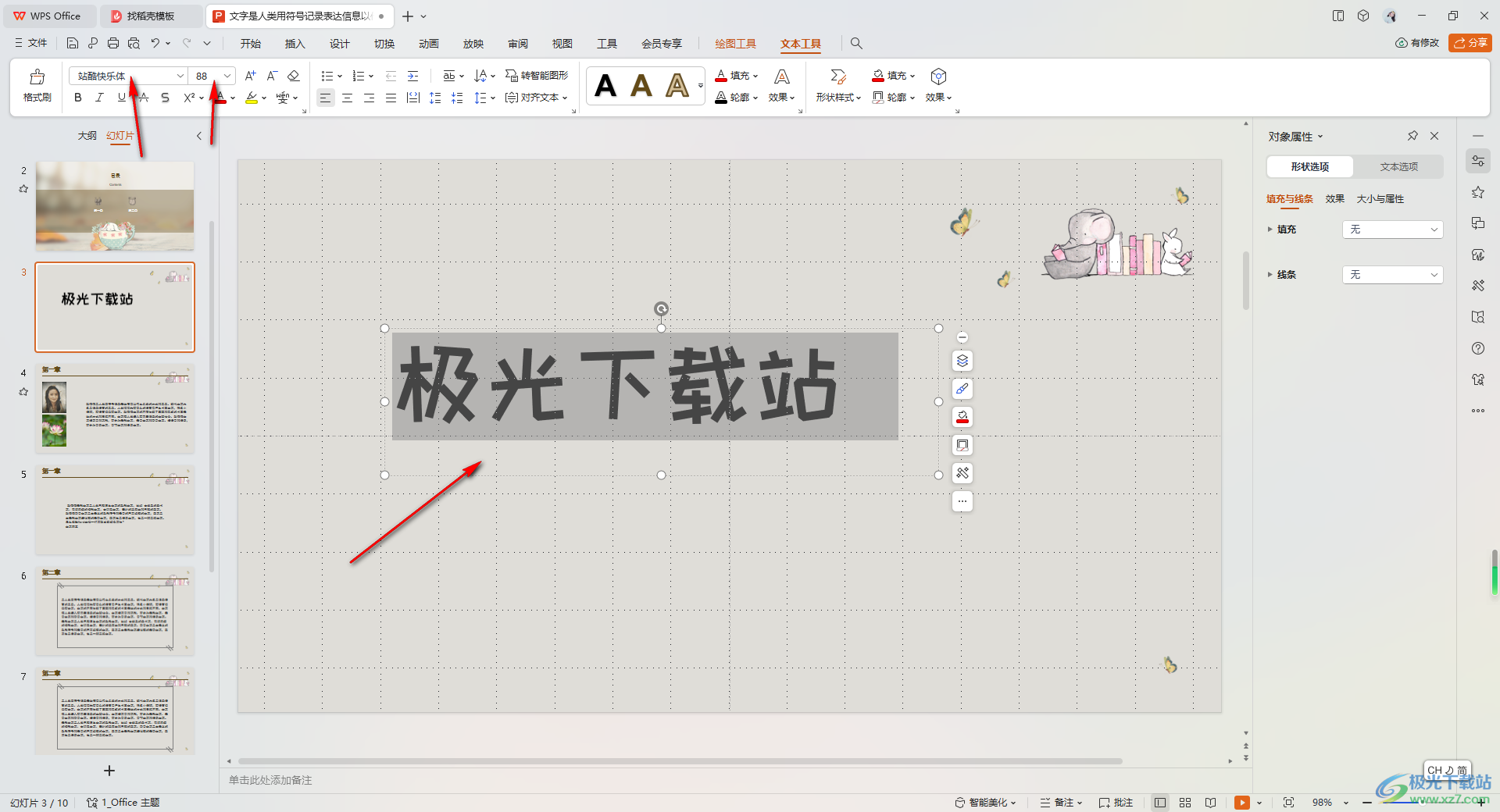Toggle italic formatting
This screenshot has height=812, width=1500.
tap(99, 98)
